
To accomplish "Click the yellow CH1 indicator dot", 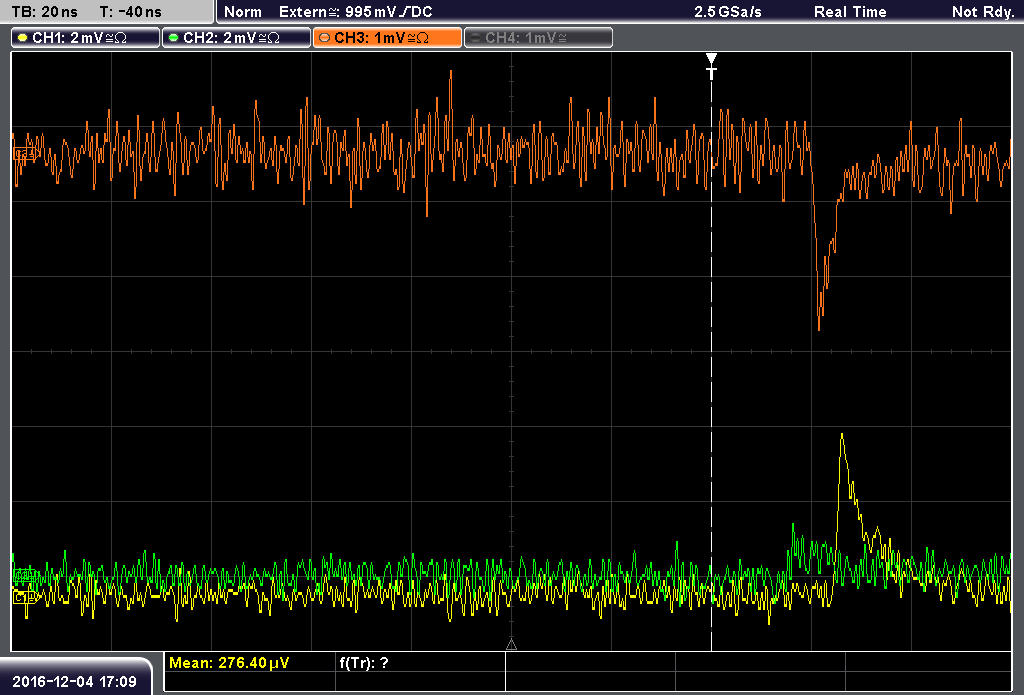I will pos(23,38).
